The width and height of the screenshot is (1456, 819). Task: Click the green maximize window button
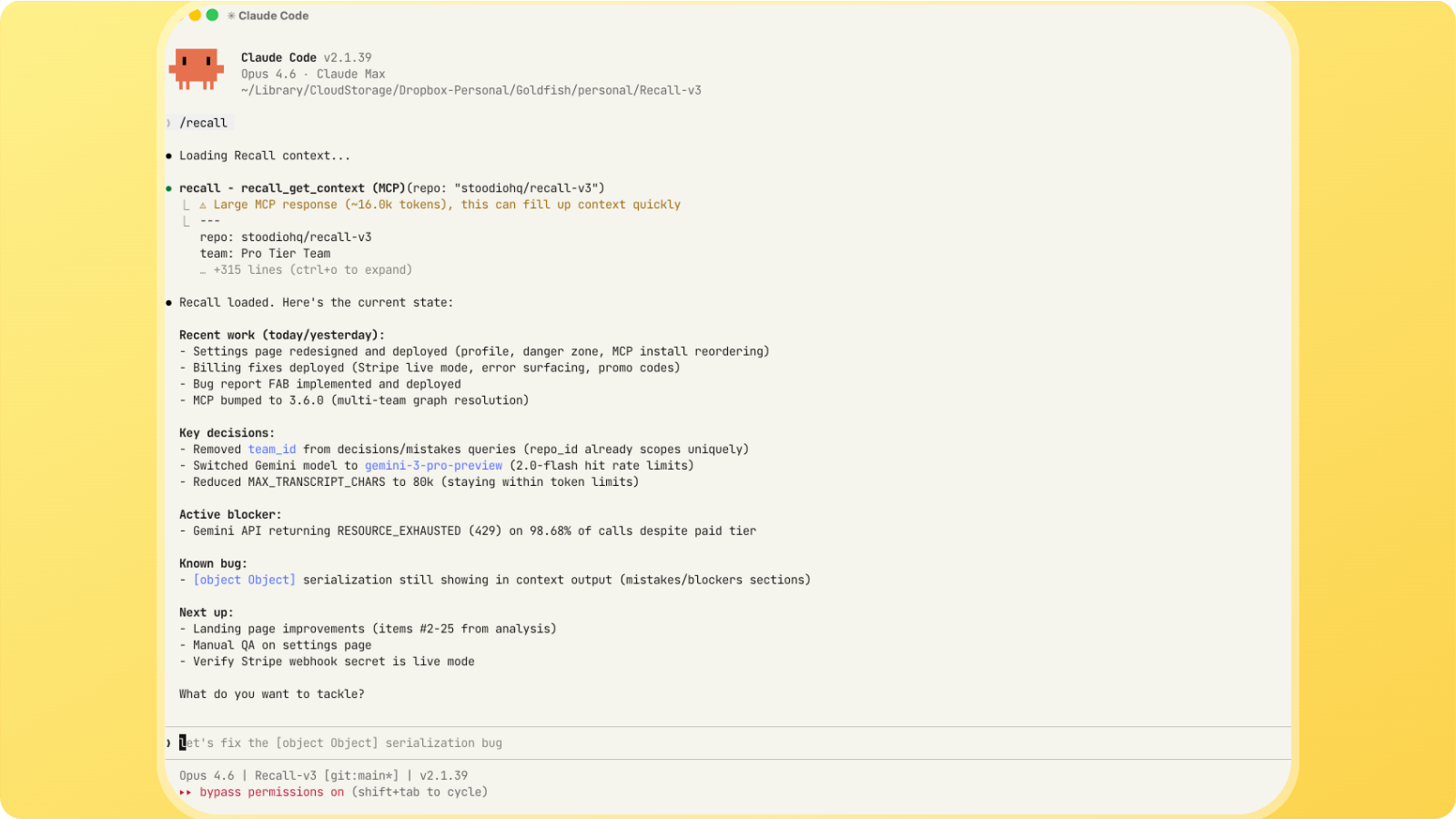pyautogui.click(x=212, y=15)
